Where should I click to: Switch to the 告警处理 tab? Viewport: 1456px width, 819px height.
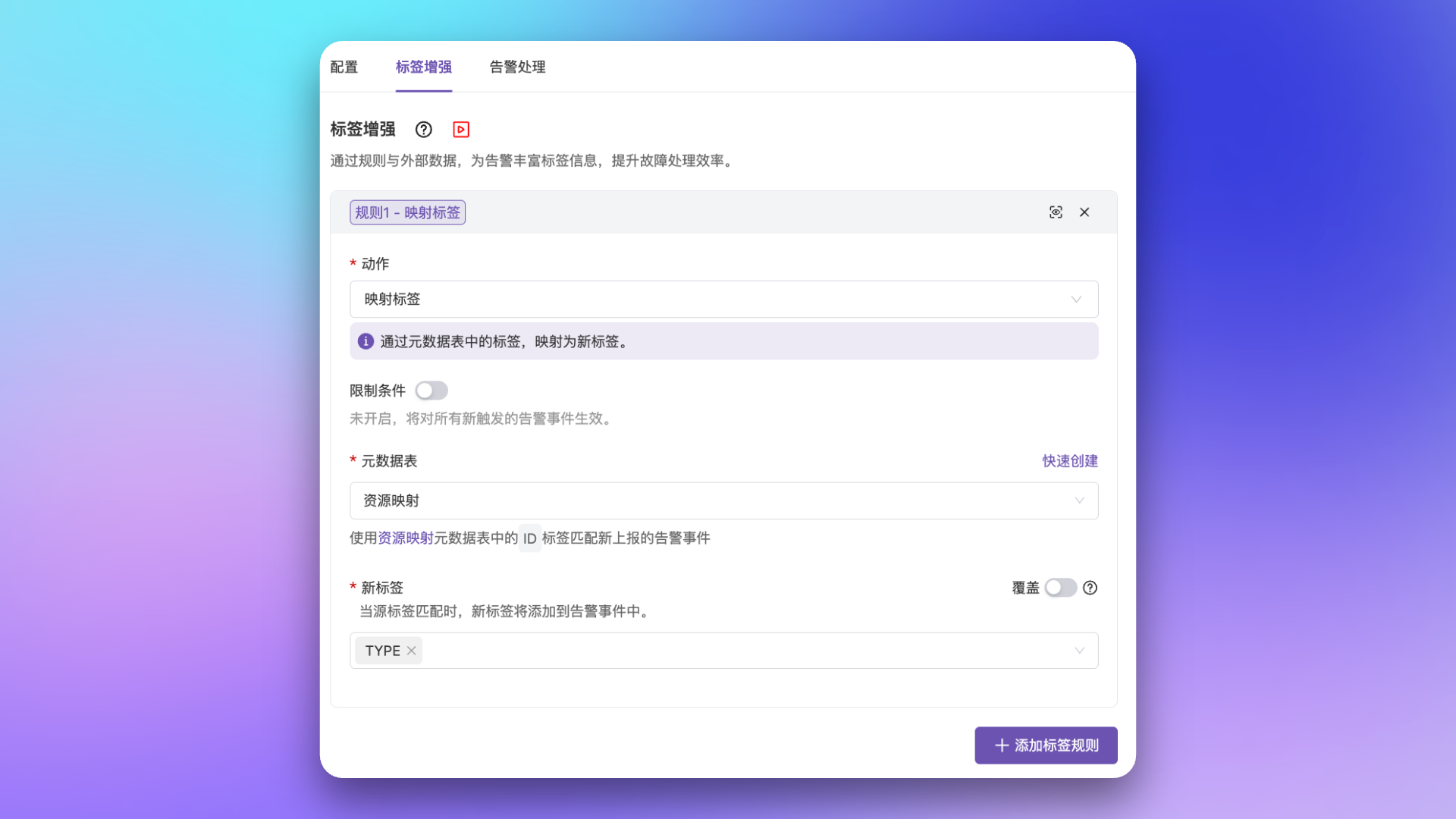click(517, 67)
